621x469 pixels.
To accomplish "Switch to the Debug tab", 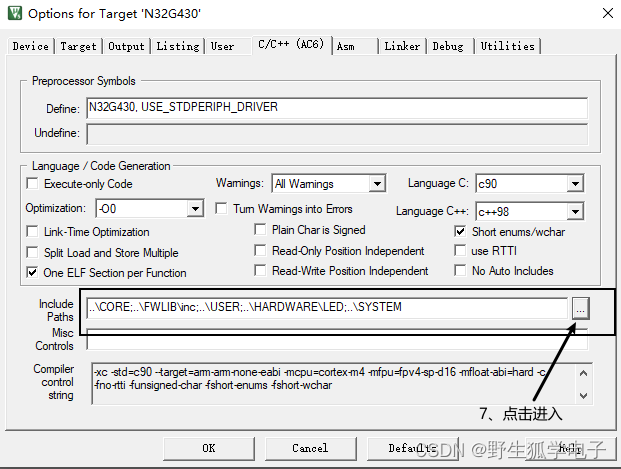I will [x=448, y=46].
